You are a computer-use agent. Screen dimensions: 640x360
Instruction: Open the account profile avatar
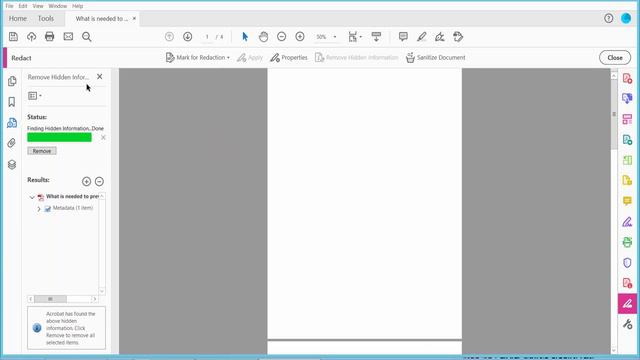pyautogui.click(x=626, y=18)
